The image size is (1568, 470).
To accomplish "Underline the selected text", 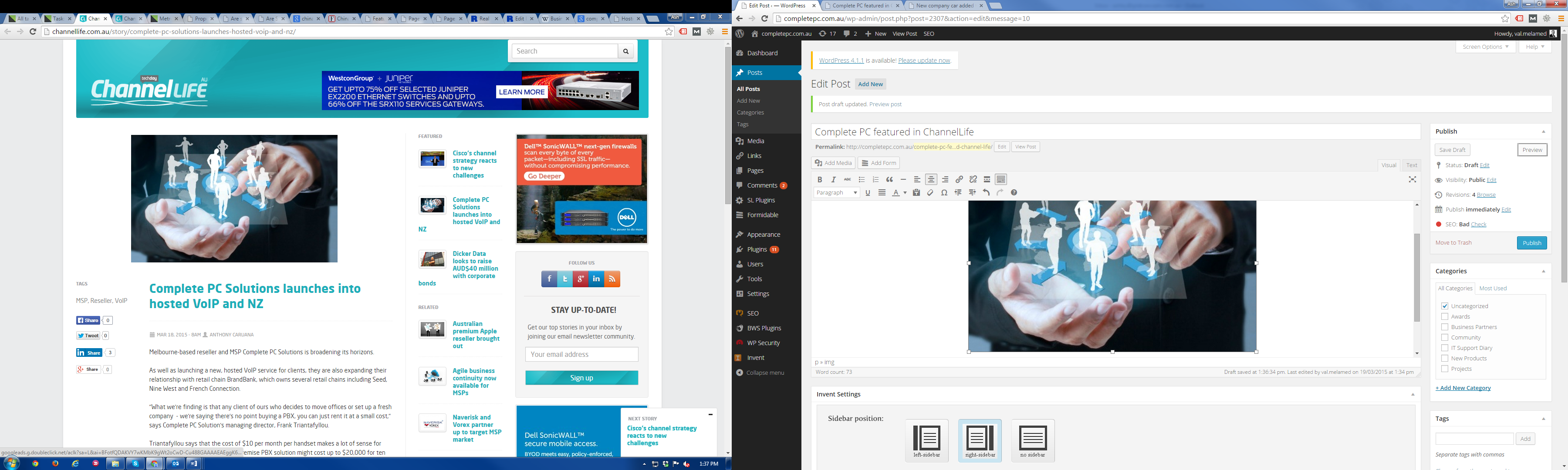I will pyautogui.click(x=867, y=193).
